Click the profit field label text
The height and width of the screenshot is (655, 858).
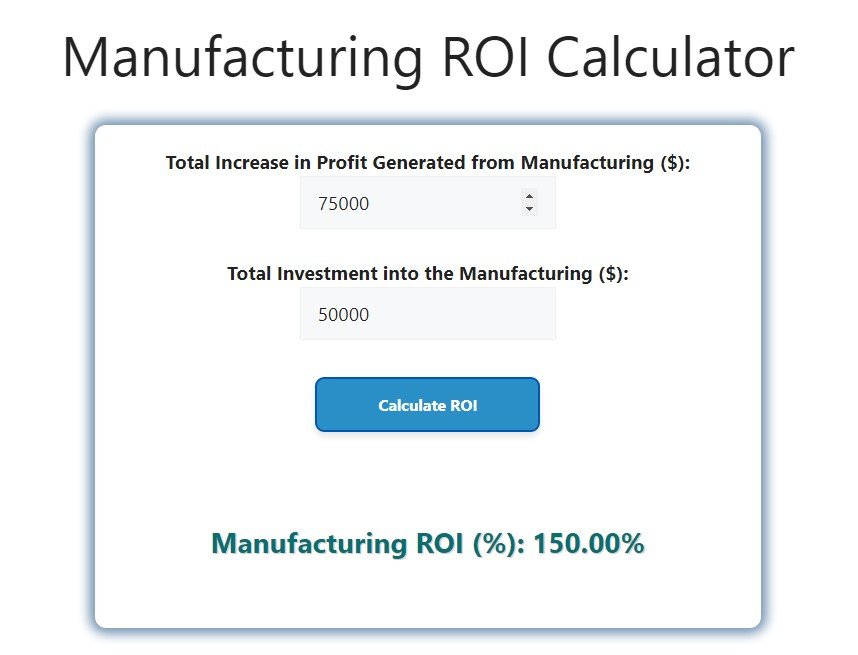427,162
